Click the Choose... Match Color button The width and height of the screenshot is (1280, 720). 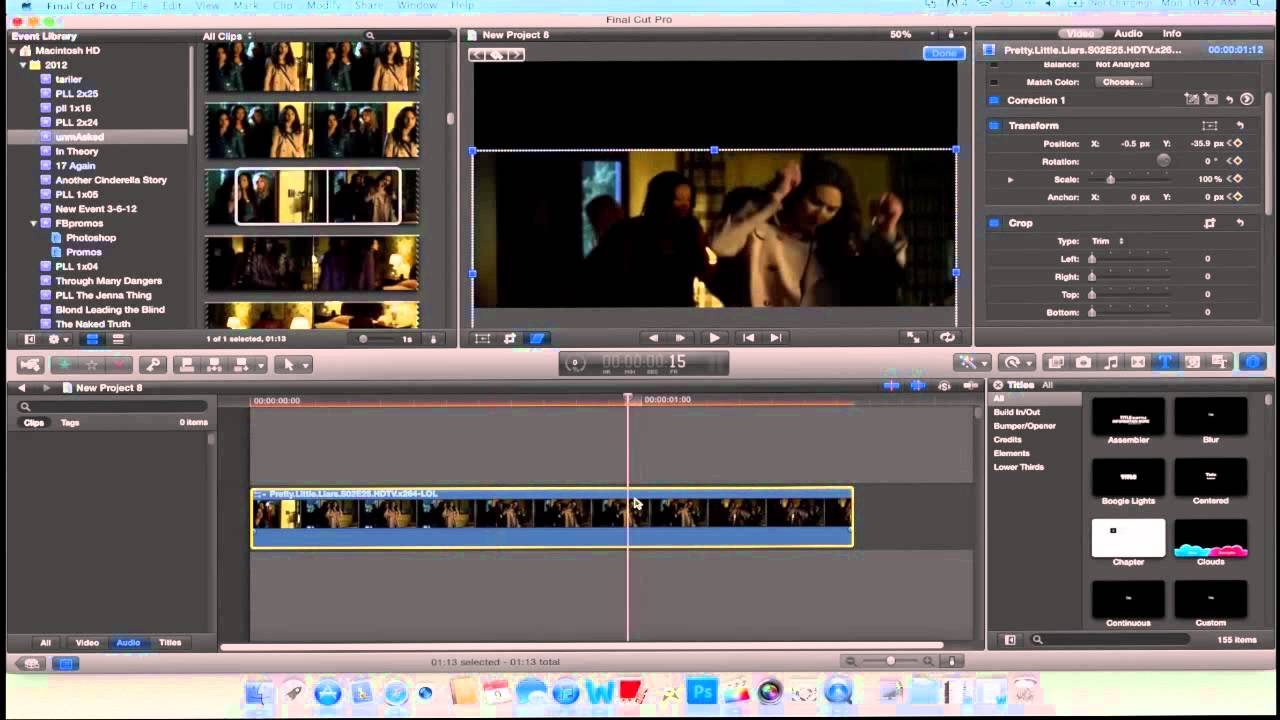pyautogui.click(x=1122, y=82)
